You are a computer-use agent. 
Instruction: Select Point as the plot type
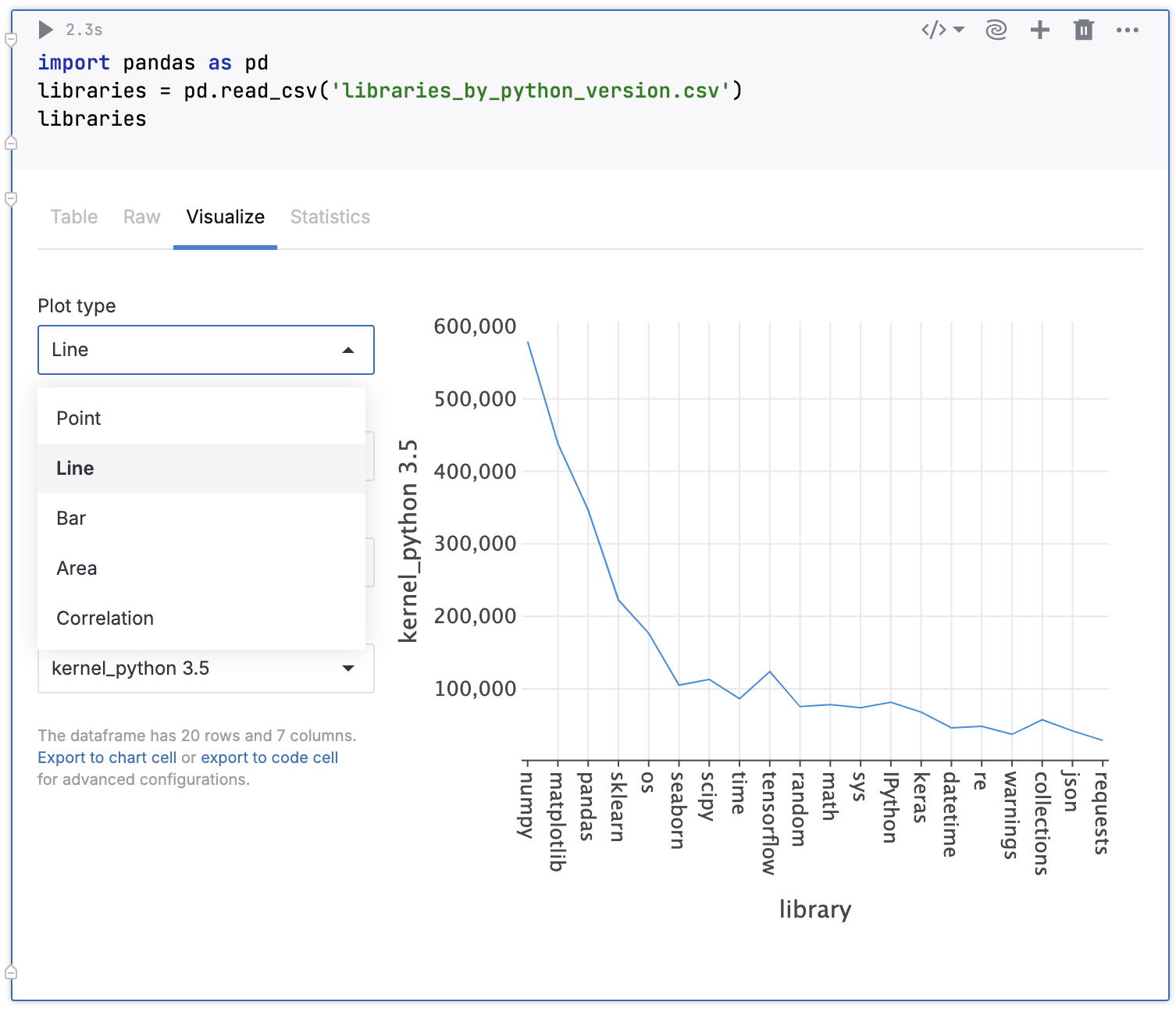pos(78,418)
